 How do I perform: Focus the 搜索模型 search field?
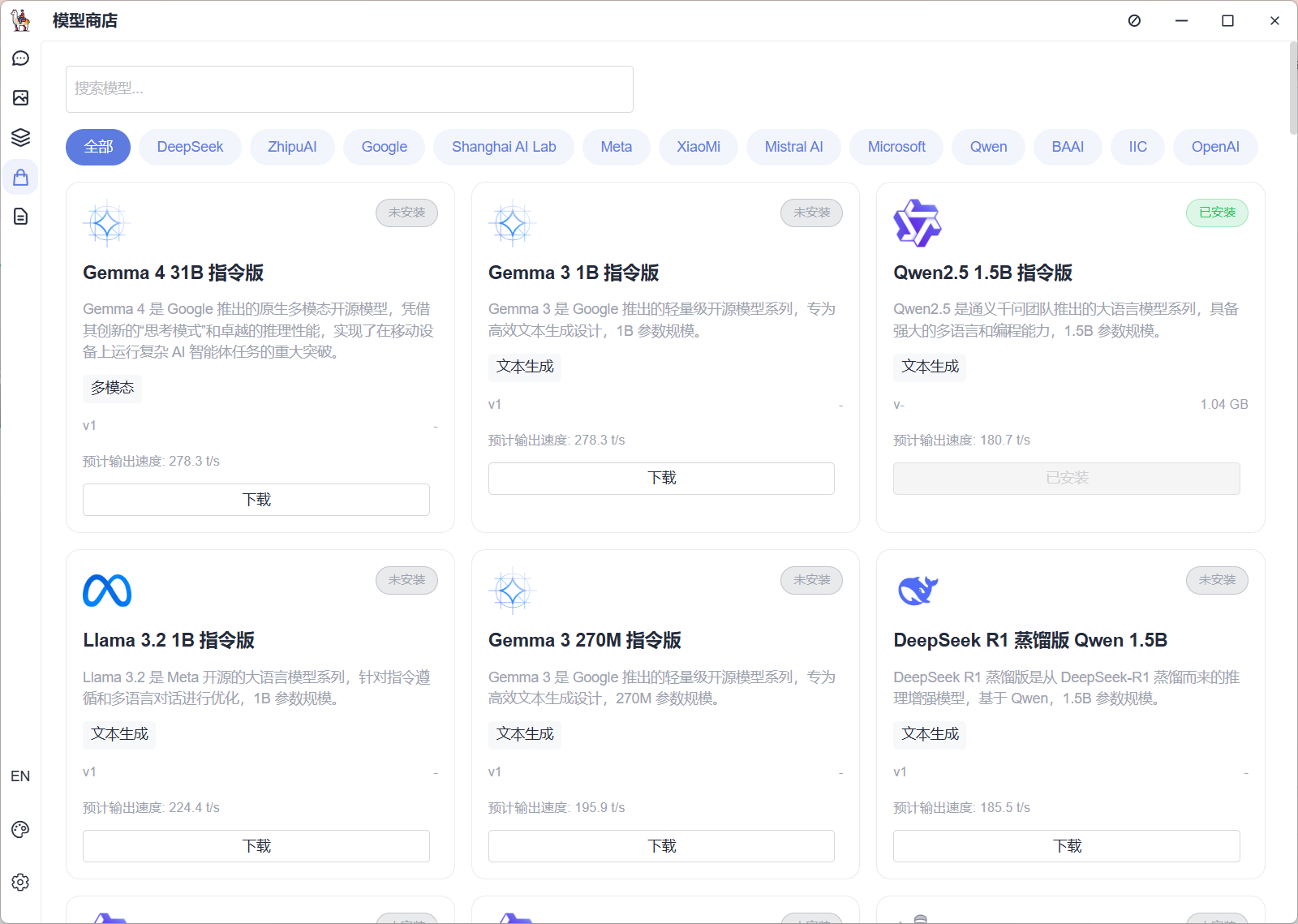point(350,89)
